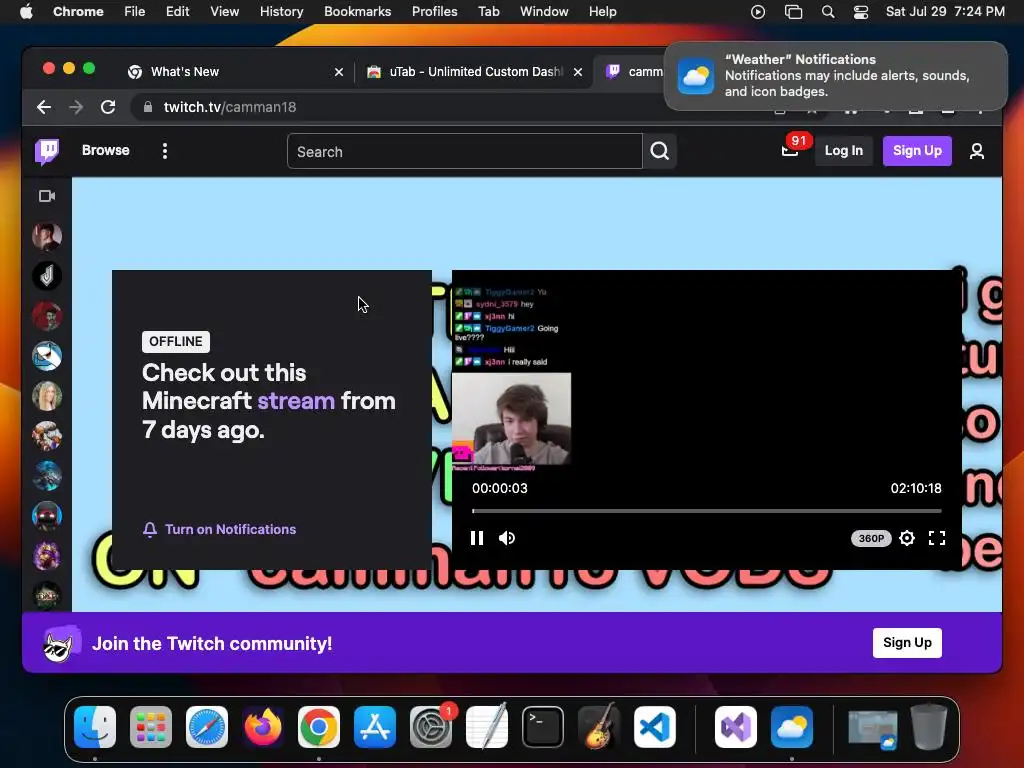Screen dimensions: 1024x768
Task: Click the streamer webcam video in player
Action: tap(512, 419)
